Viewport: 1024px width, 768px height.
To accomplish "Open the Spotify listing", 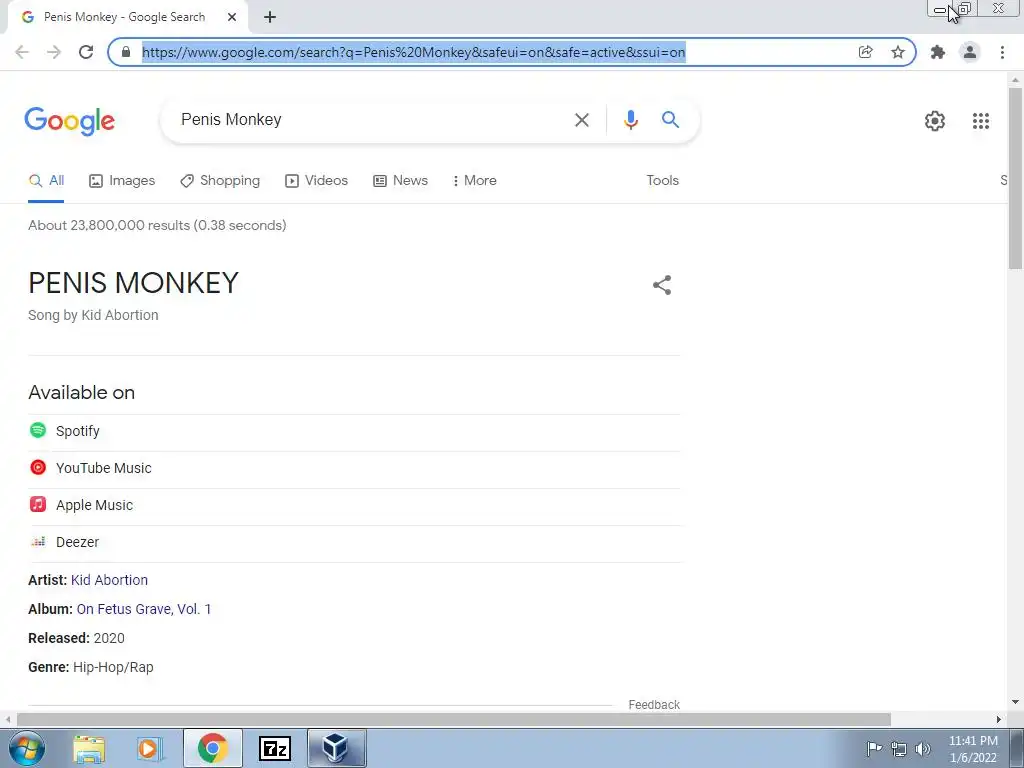I will point(354,431).
